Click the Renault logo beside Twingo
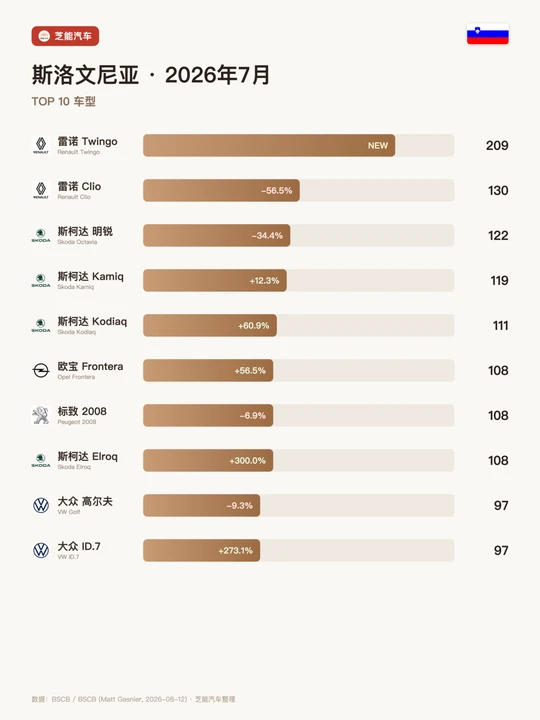Image resolution: width=540 pixels, height=720 pixels. [x=41, y=145]
